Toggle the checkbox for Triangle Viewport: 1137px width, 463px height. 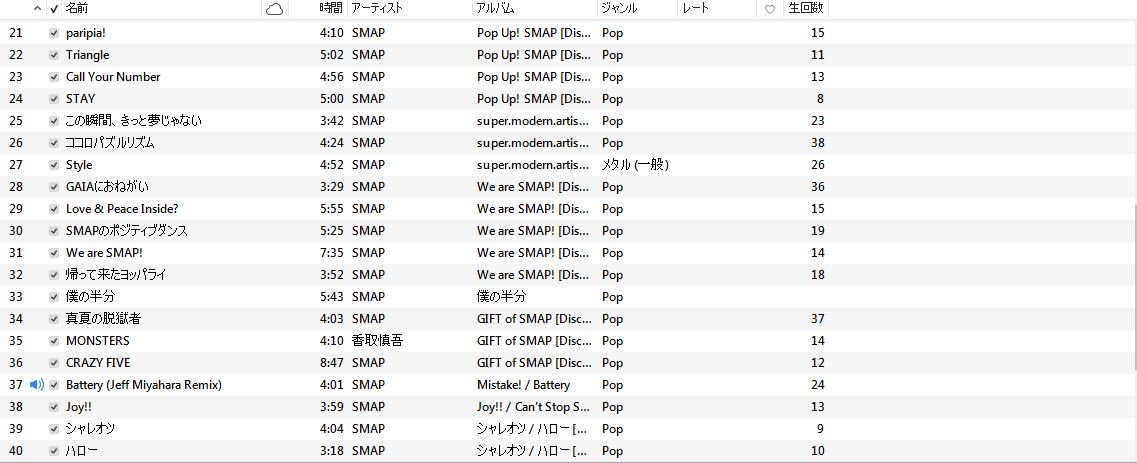point(54,55)
